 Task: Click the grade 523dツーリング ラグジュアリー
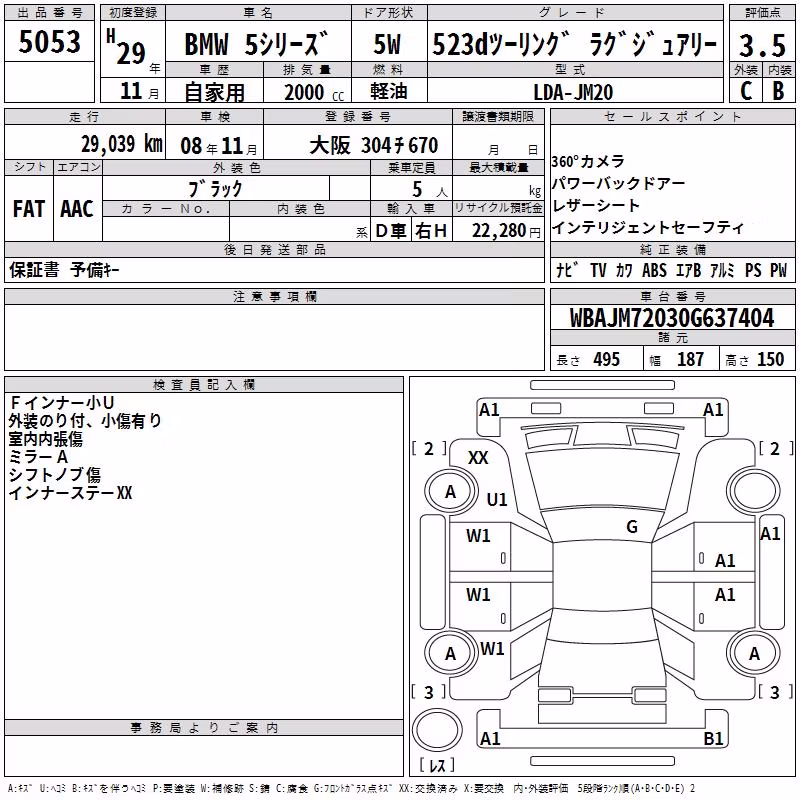574,44
